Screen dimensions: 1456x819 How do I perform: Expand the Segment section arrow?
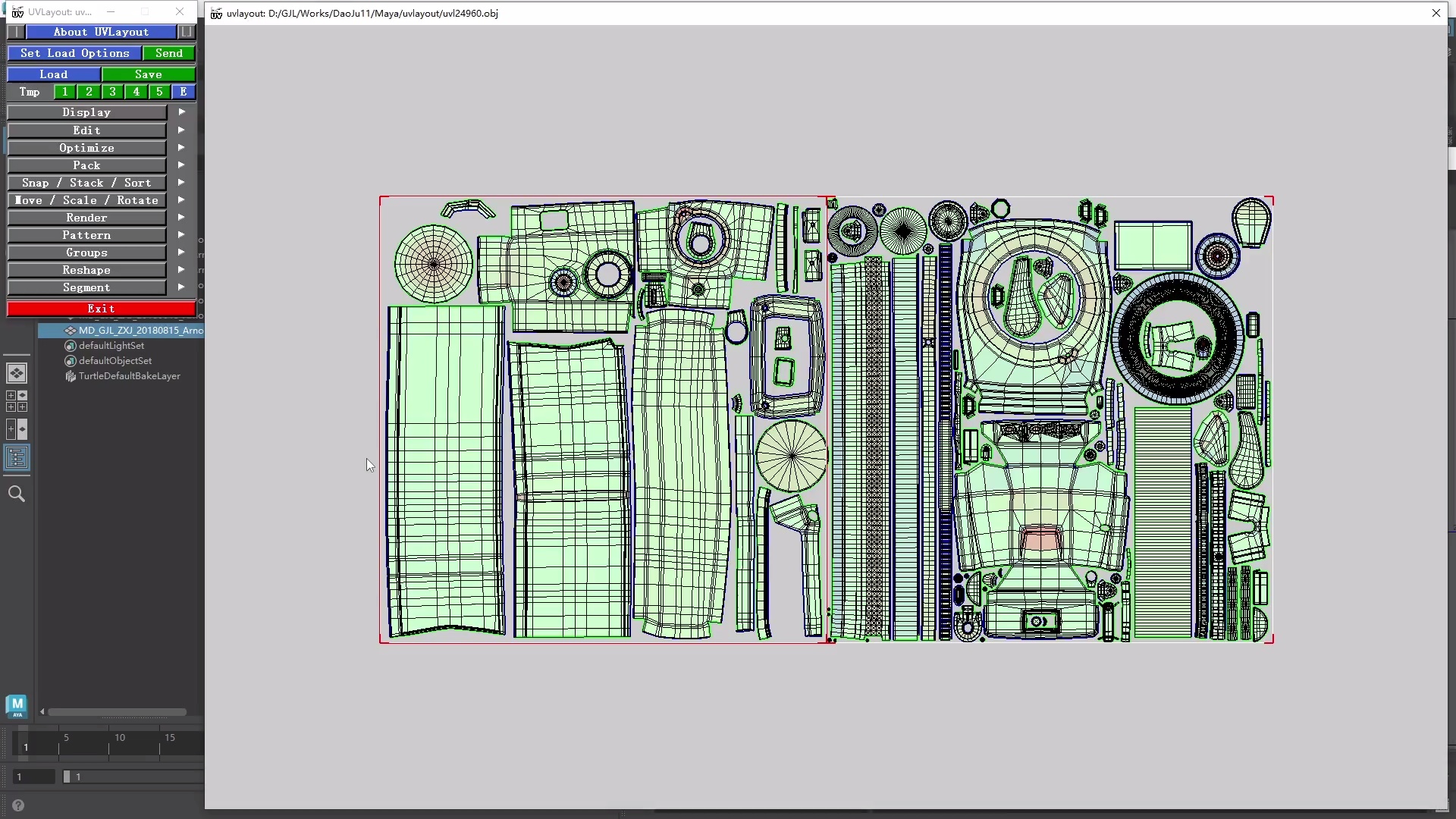click(181, 287)
